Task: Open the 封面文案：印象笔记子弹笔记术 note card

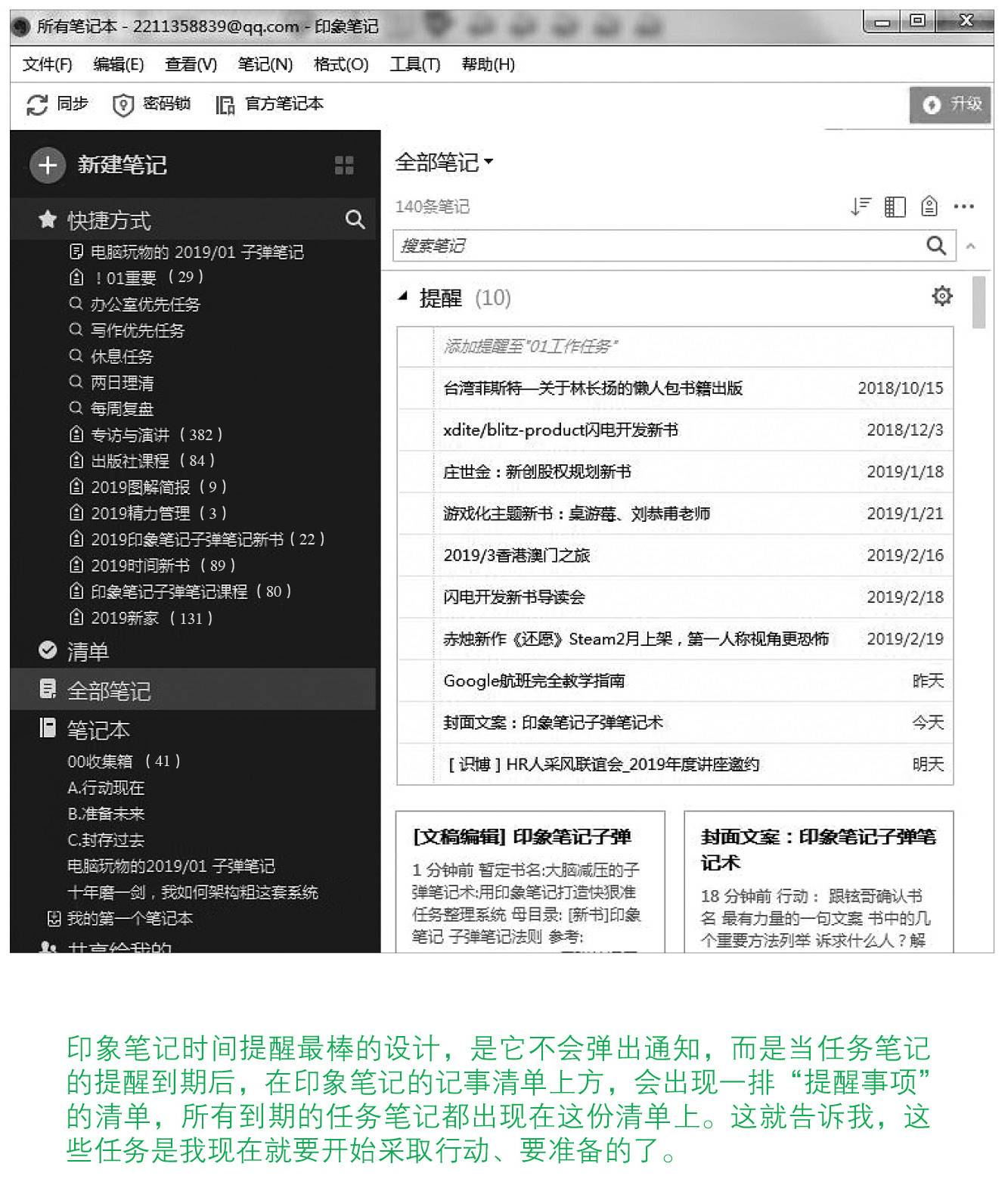Action: pos(819,881)
